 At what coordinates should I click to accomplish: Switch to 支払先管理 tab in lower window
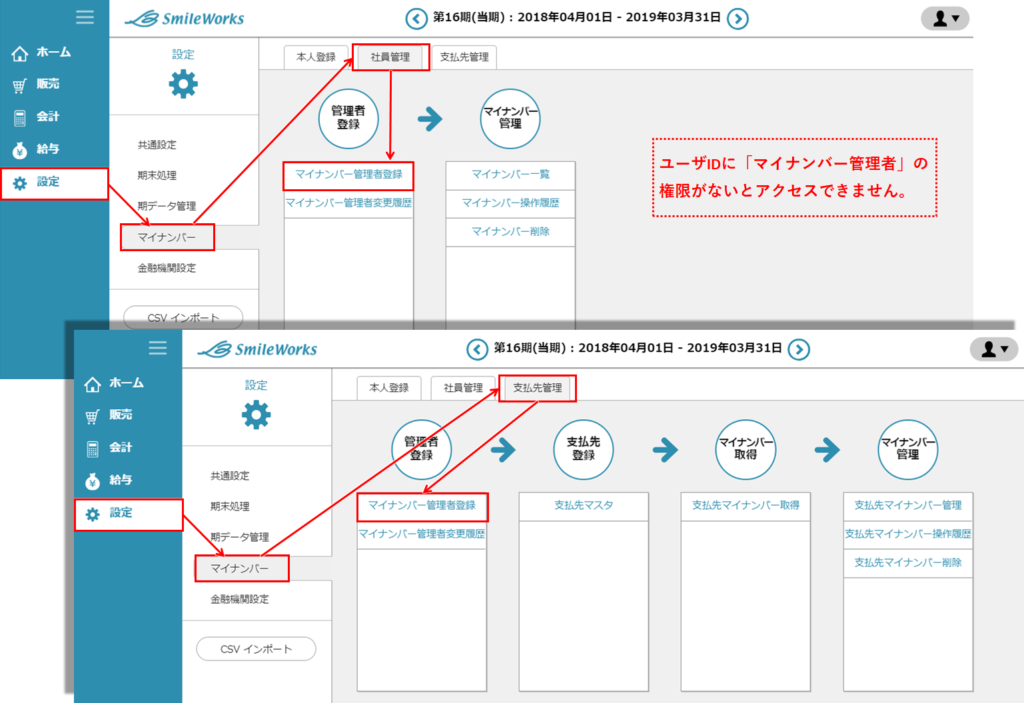click(537, 388)
